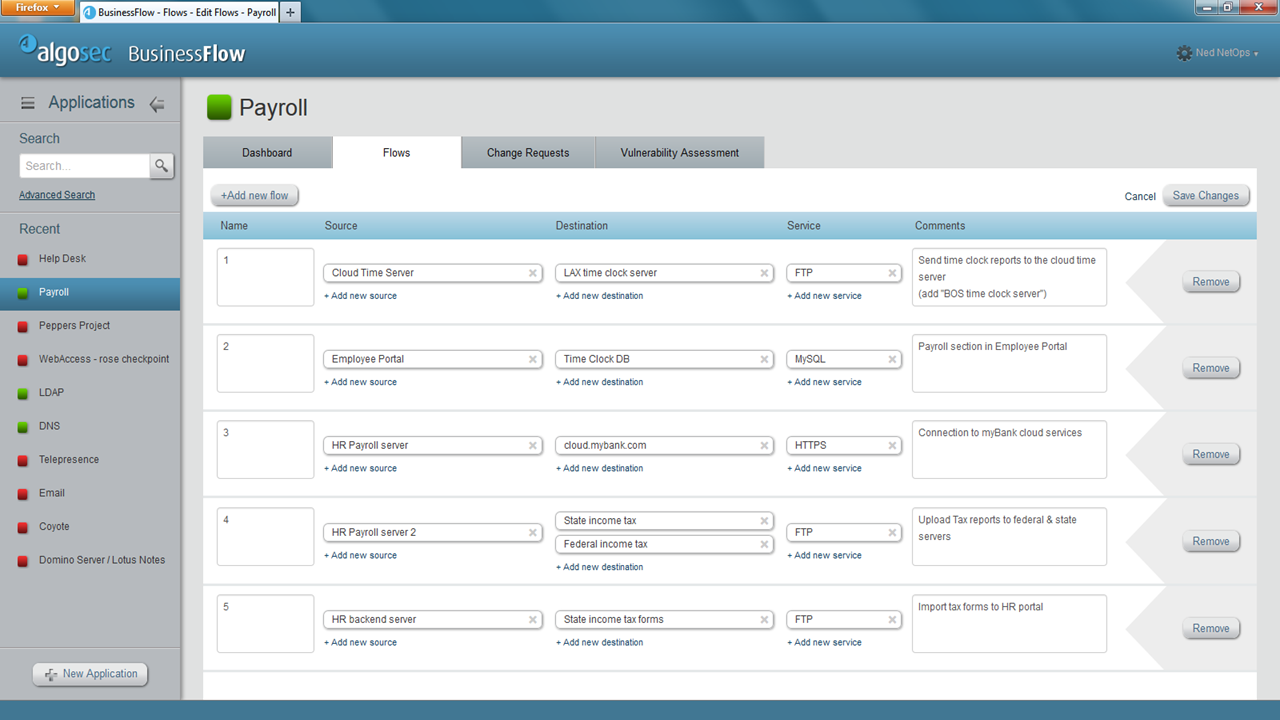Remove HTTPS service chip
This screenshot has width=1280, height=720.
[x=893, y=446]
